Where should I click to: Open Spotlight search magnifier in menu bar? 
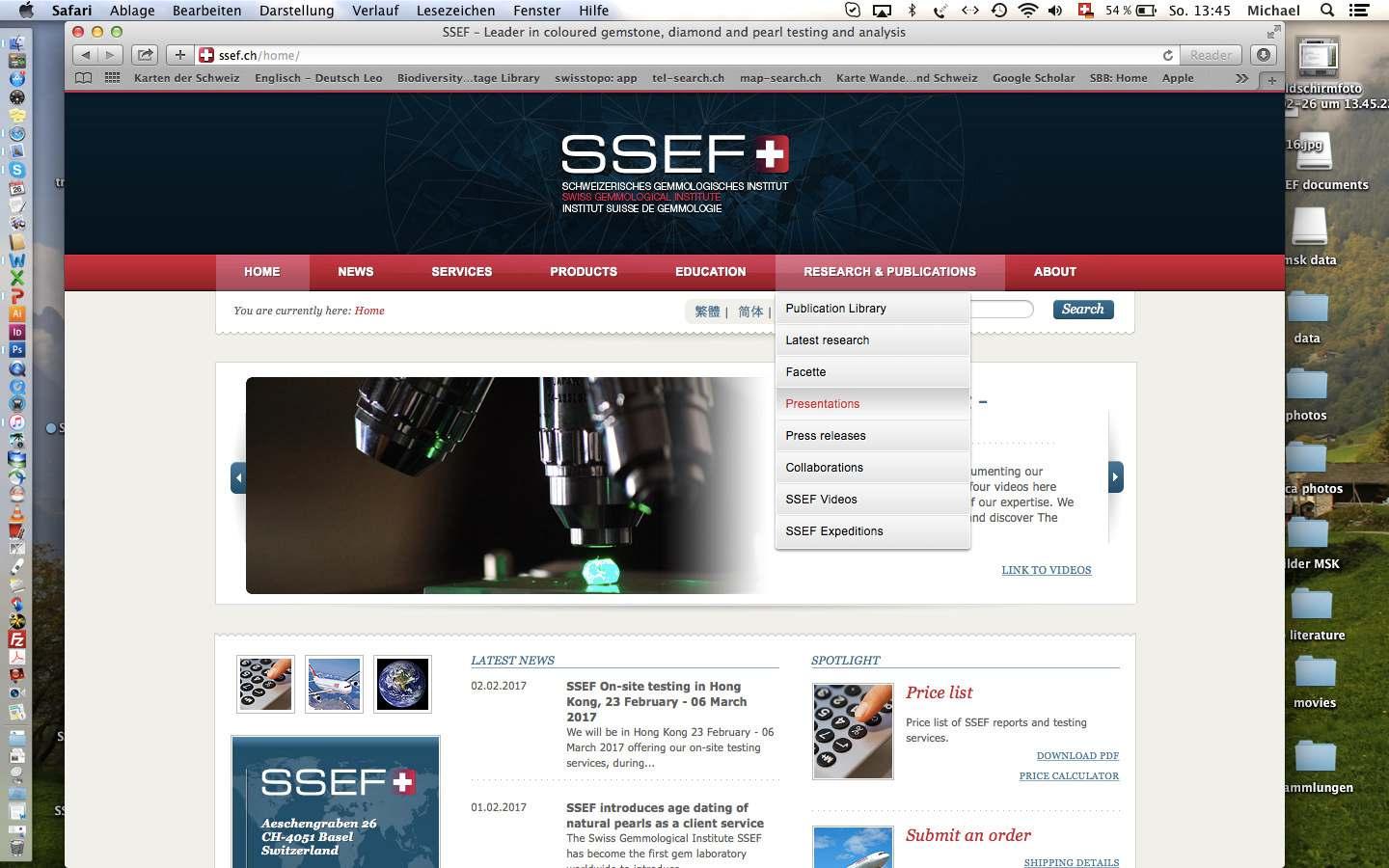(x=1327, y=11)
